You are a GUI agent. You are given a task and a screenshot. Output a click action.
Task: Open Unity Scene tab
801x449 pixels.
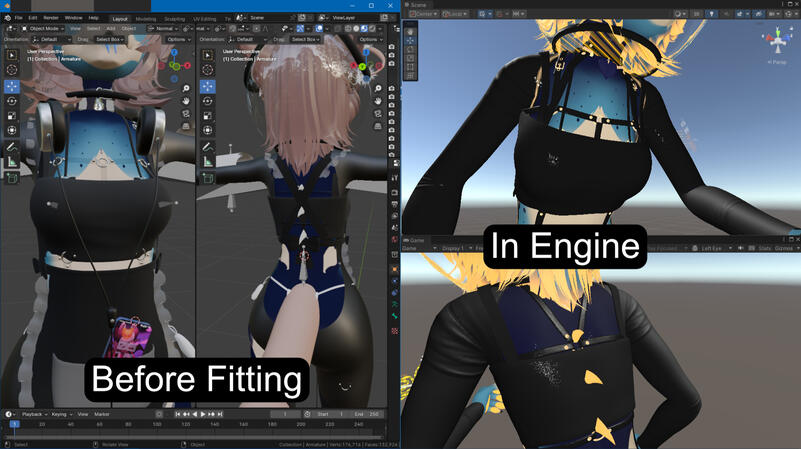[416, 5]
